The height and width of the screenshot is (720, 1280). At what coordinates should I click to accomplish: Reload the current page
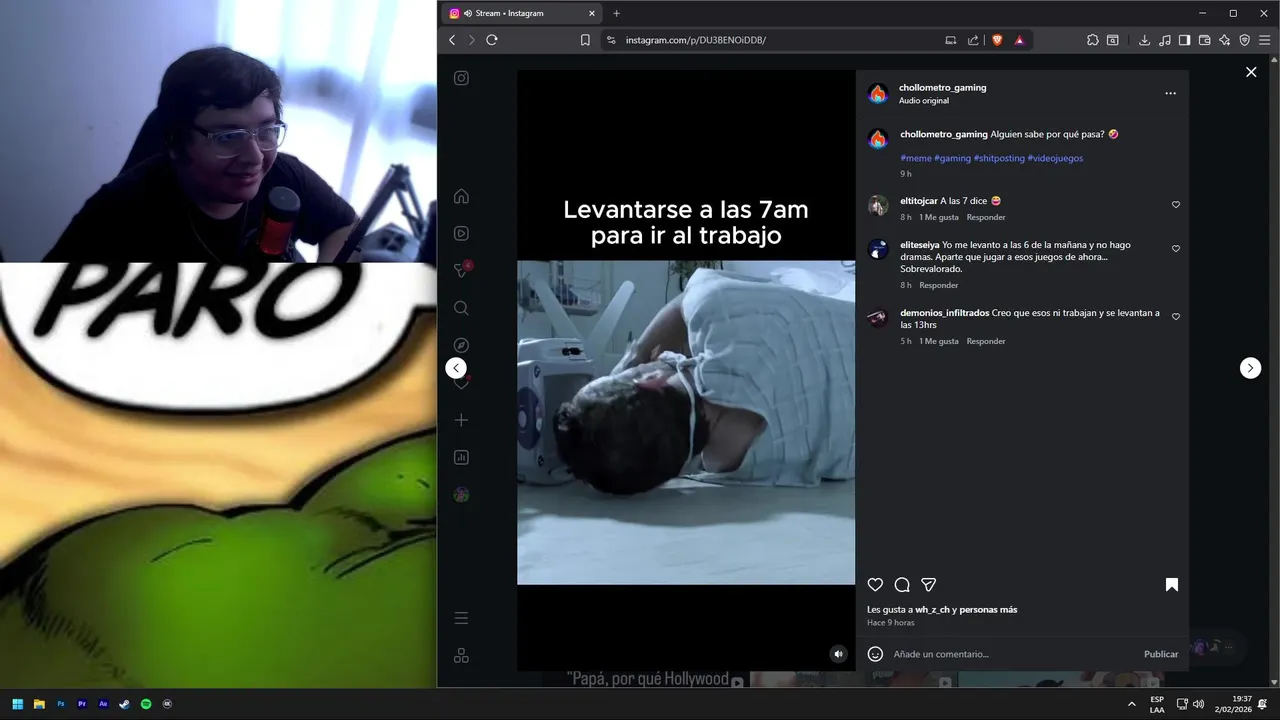[x=491, y=40]
